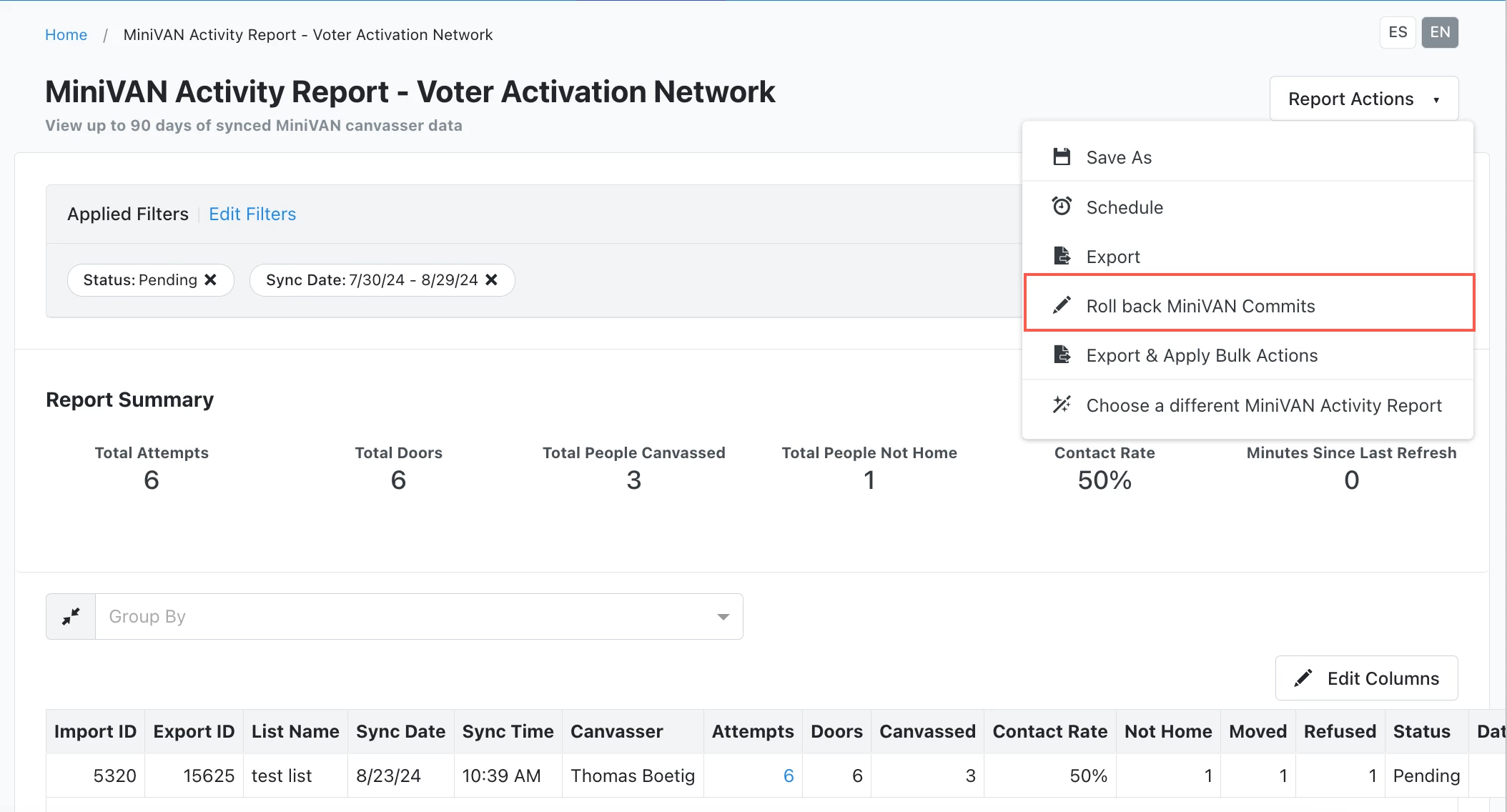
Task: Choose Export & Apply Bulk Actions
Action: click(x=1201, y=355)
